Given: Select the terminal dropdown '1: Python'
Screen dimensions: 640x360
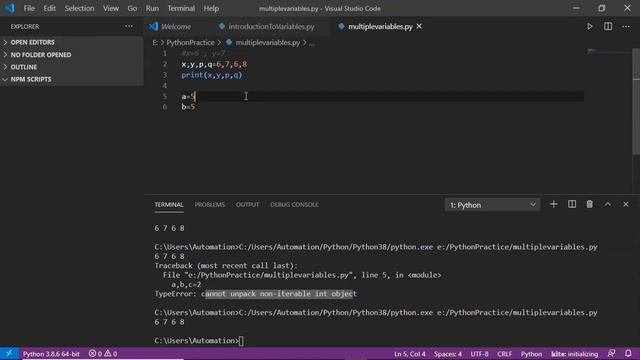Looking at the screenshot, I should tap(492, 205).
